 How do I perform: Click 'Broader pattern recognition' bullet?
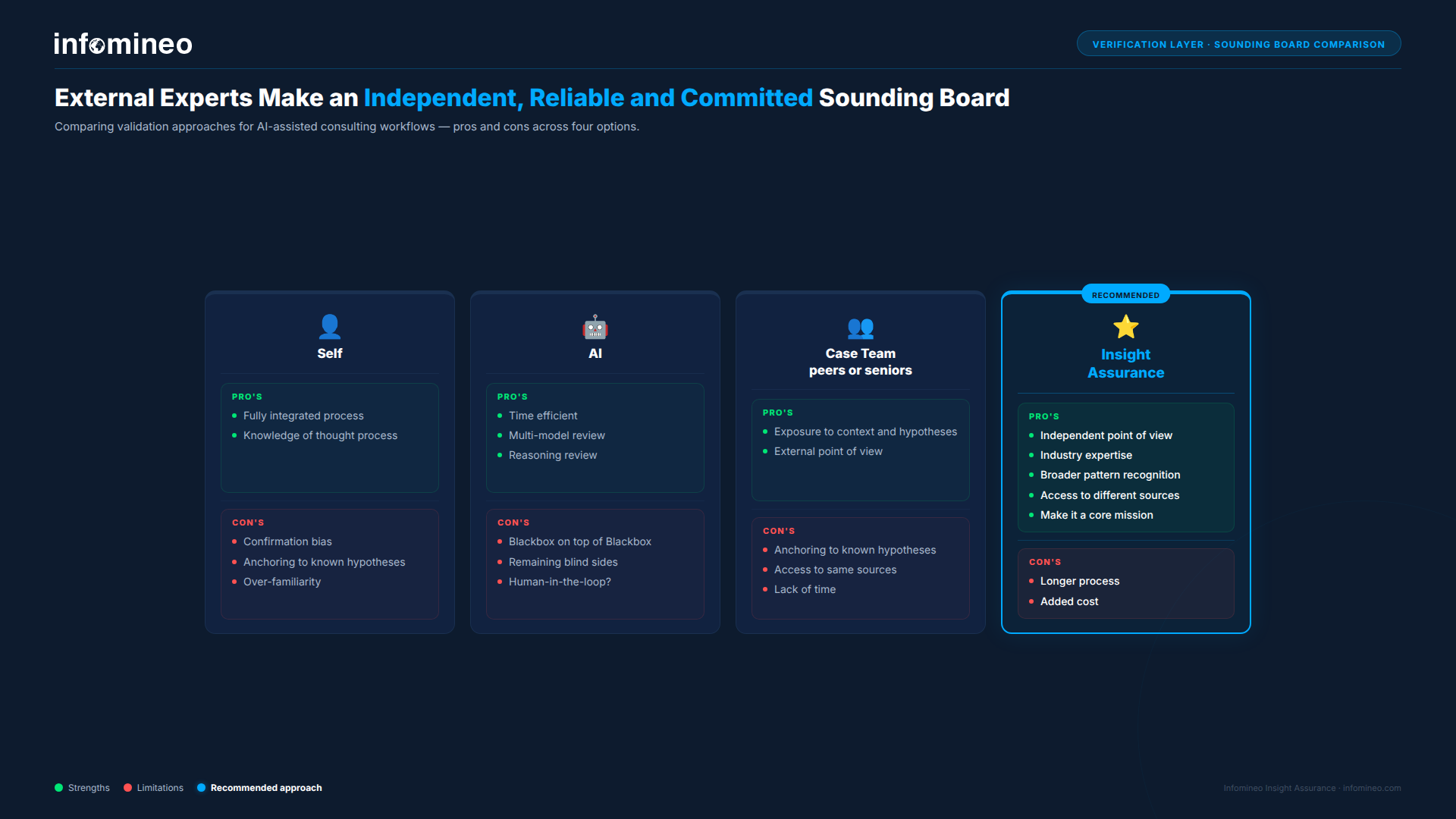click(1110, 475)
